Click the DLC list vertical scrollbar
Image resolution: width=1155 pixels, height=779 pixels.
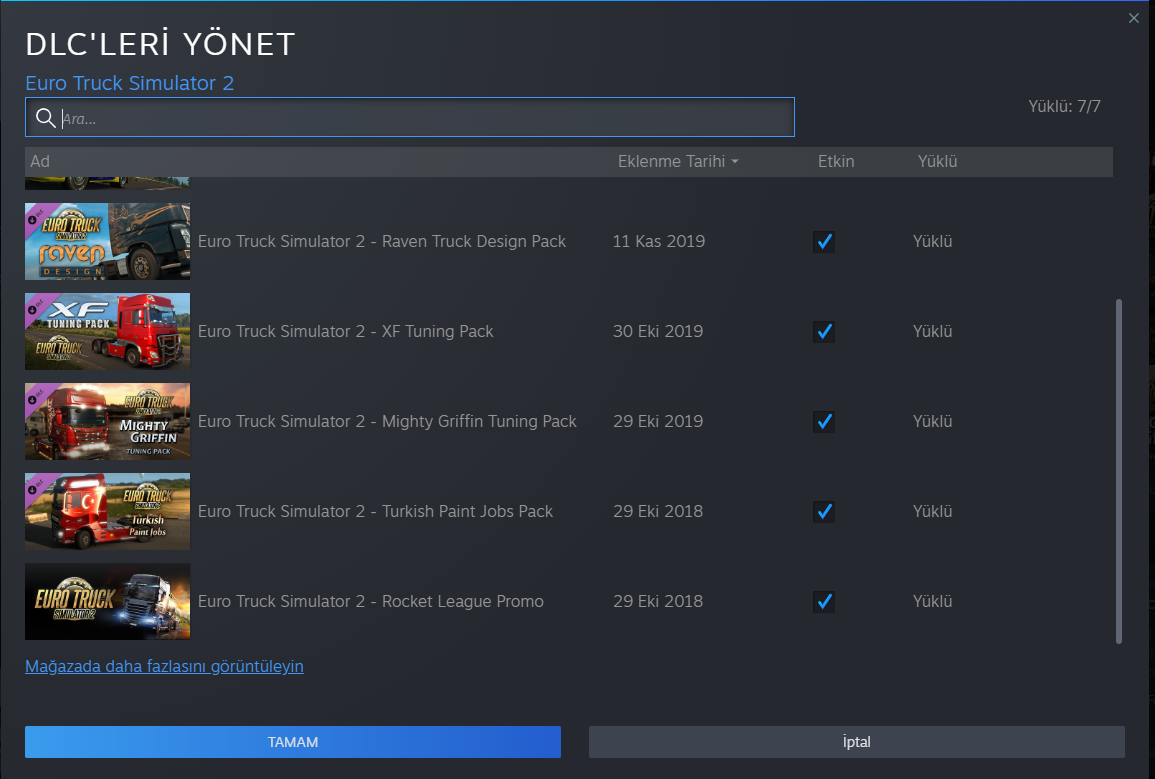click(x=1119, y=471)
